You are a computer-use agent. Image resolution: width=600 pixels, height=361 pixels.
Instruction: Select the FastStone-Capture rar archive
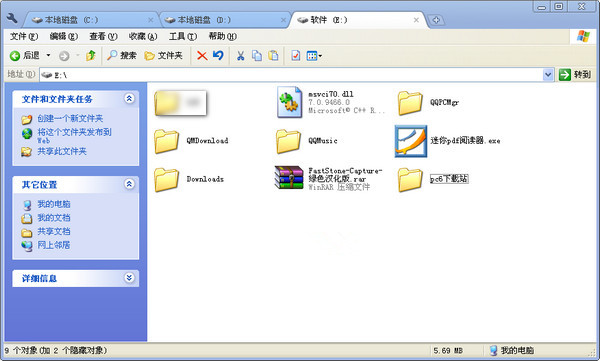pos(329,178)
